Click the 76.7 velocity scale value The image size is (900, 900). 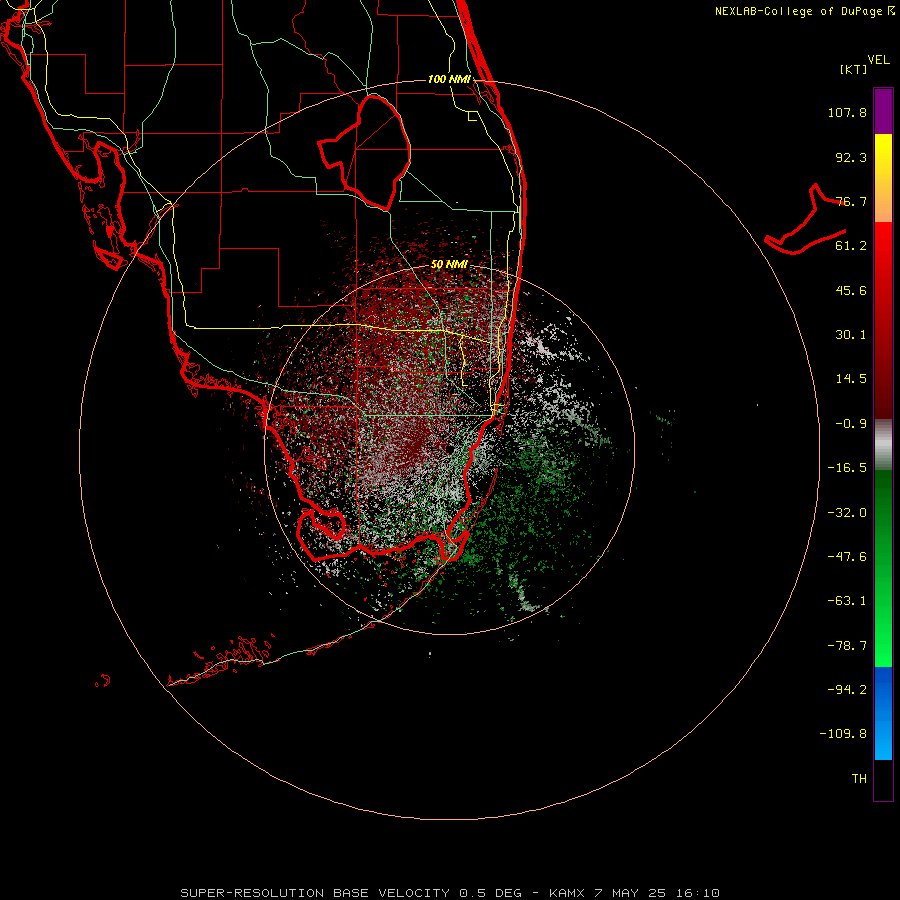(851, 201)
